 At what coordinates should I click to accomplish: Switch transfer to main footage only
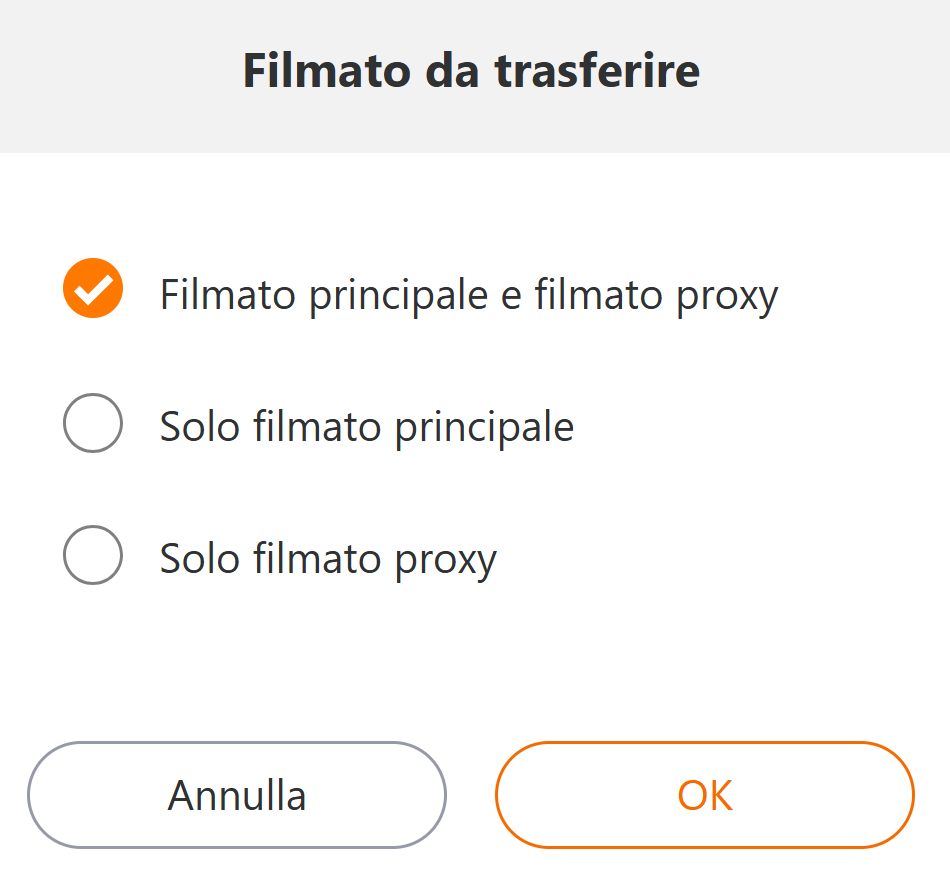click(93, 422)
